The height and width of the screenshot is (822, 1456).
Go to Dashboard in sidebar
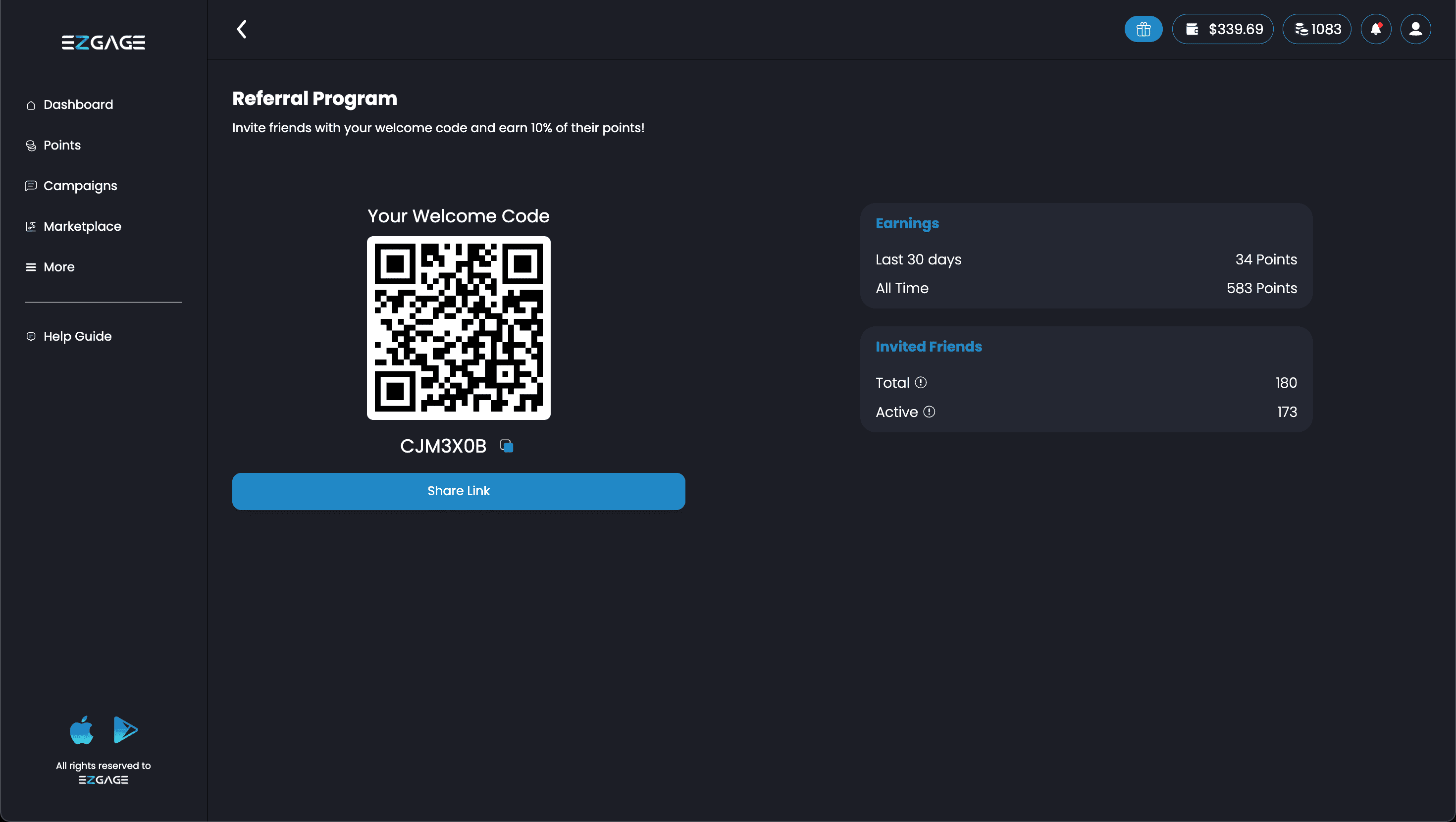tap(78, 104)
